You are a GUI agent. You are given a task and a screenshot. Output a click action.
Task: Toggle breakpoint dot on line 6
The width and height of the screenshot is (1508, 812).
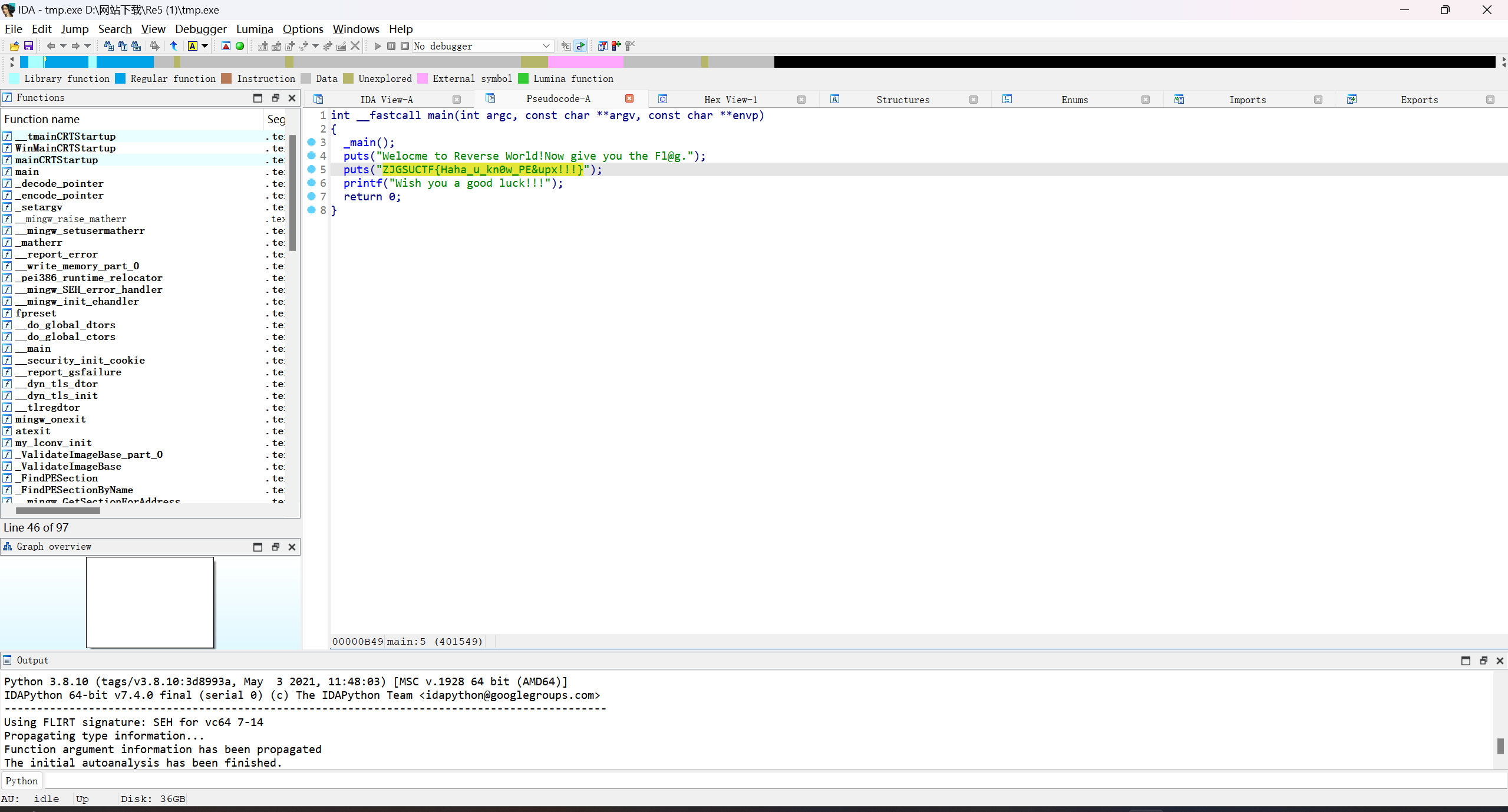312,183
